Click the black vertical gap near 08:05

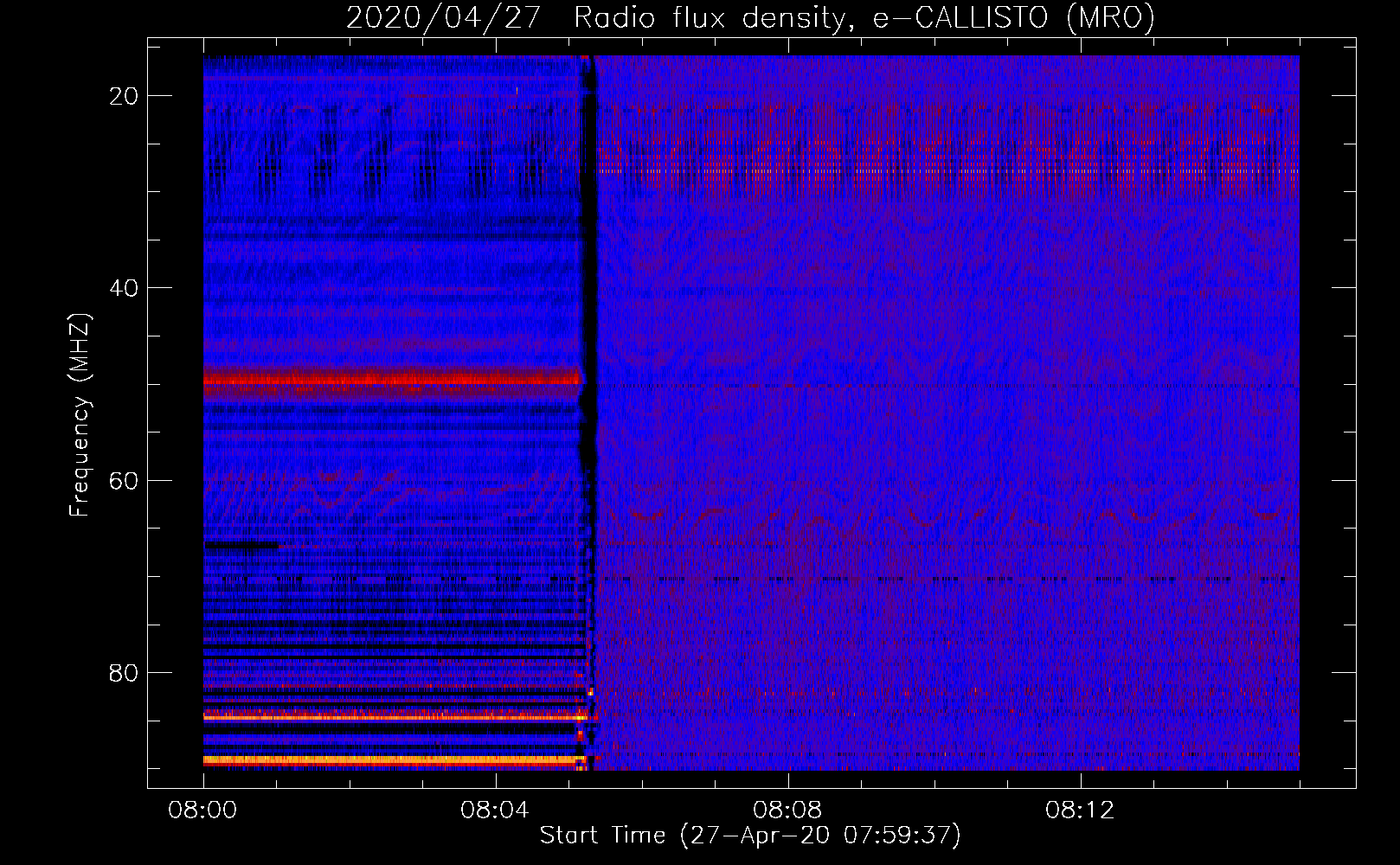(588, 413)
